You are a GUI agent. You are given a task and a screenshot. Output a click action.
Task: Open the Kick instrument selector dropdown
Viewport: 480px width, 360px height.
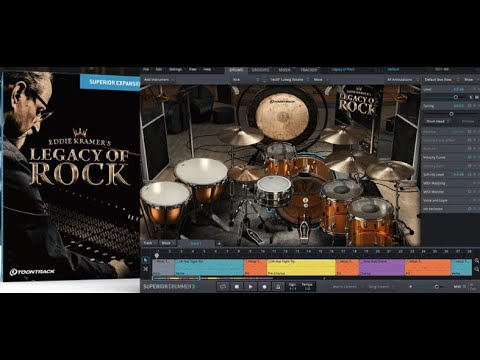(246, 80)
